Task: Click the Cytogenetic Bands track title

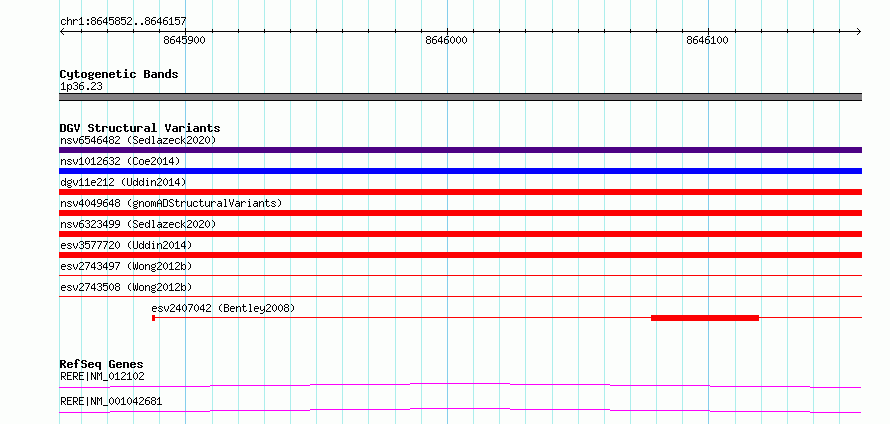Action: point(119,74)
